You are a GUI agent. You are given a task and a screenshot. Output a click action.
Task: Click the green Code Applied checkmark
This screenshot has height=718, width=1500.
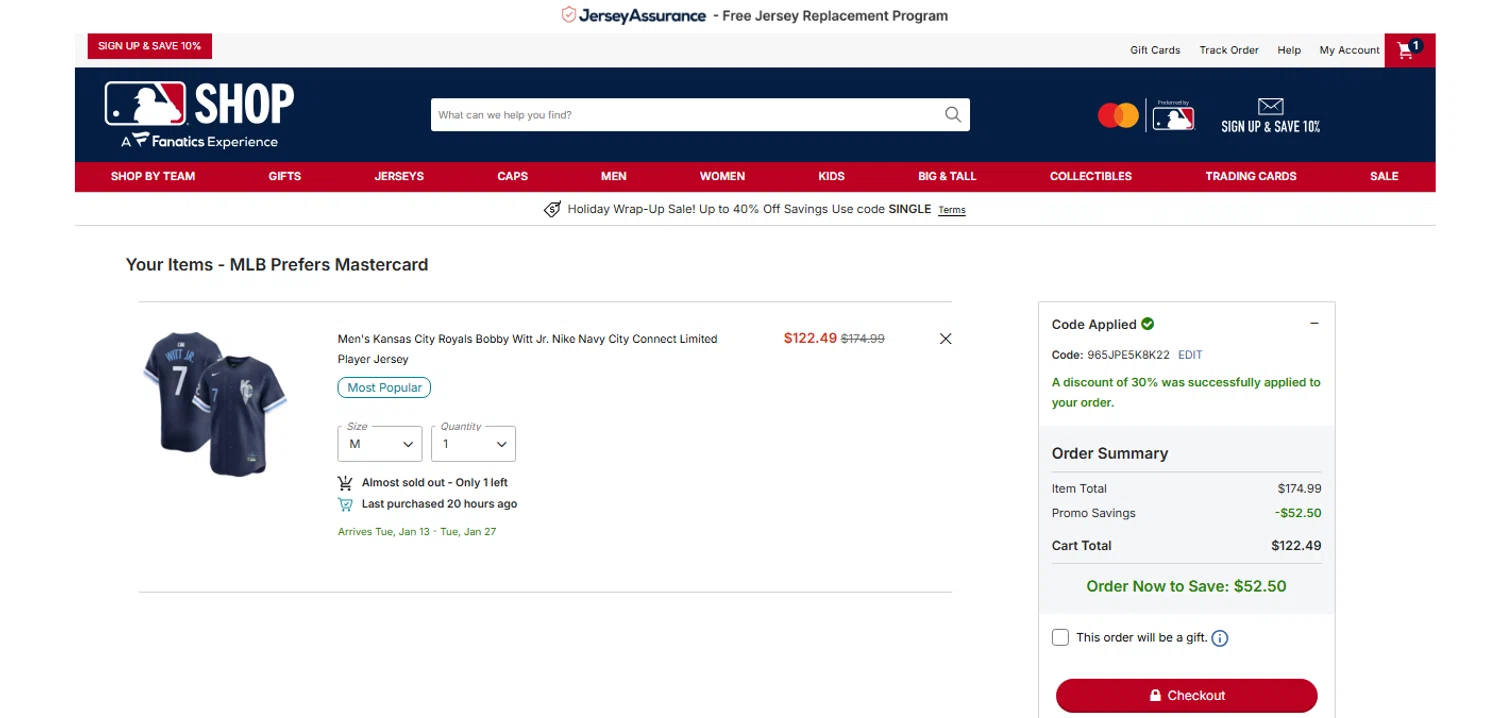point(1148,324)
